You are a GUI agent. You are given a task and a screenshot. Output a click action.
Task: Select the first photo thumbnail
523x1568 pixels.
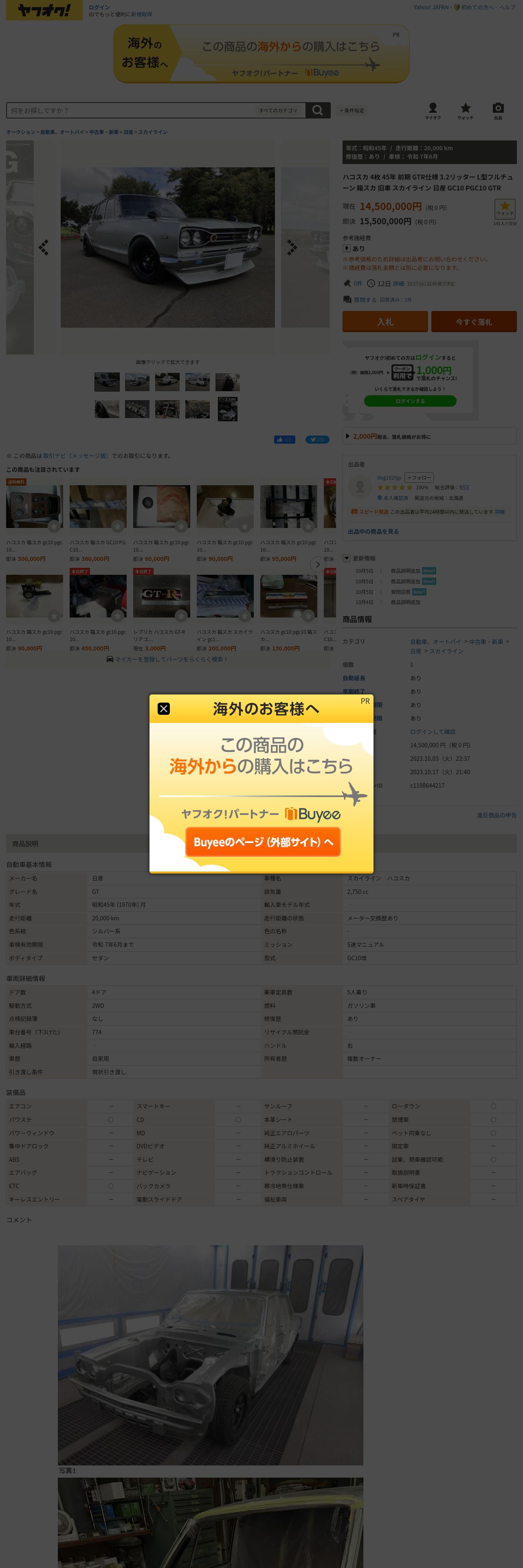pos(107,382)
